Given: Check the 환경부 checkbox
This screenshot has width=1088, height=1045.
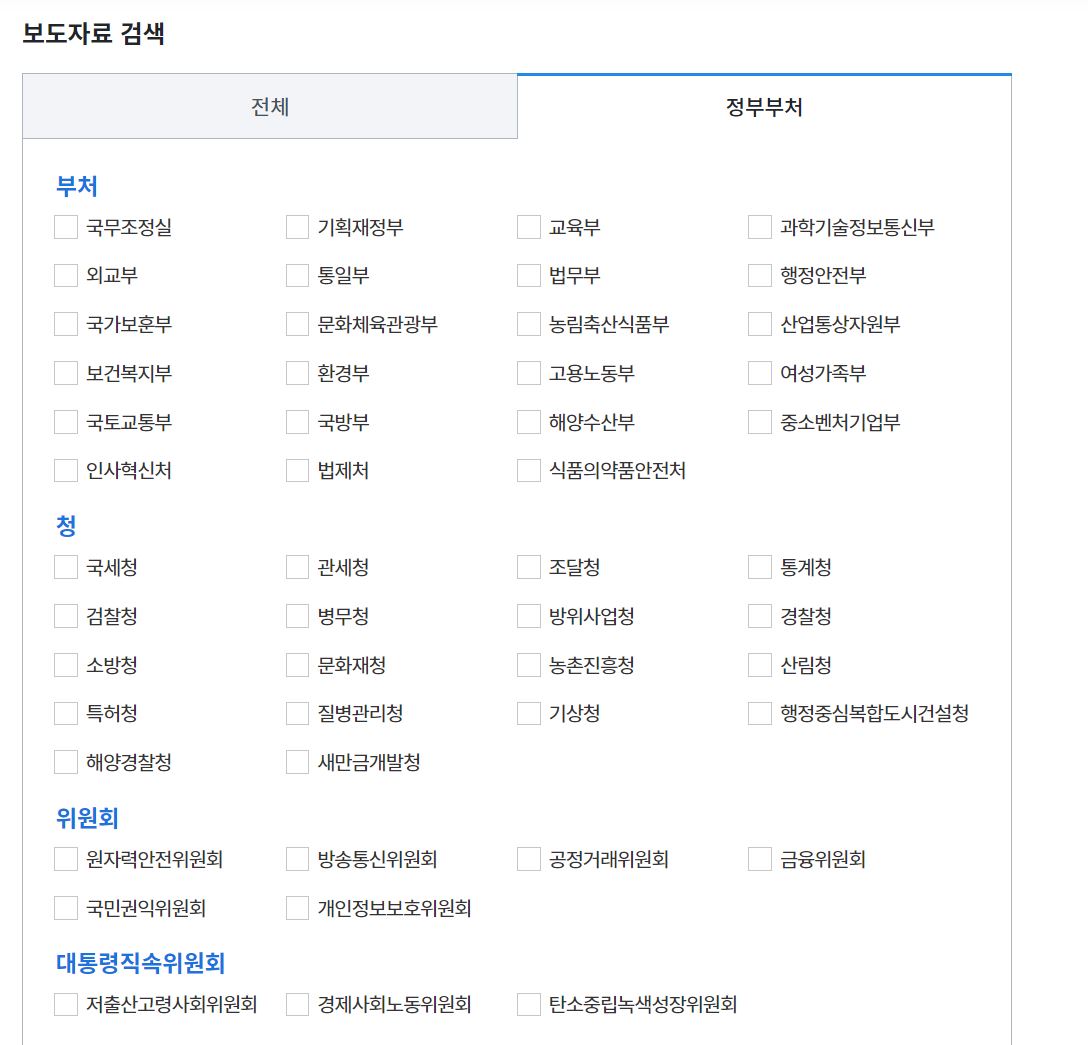Looking at the screenshot, I should 298,373.
